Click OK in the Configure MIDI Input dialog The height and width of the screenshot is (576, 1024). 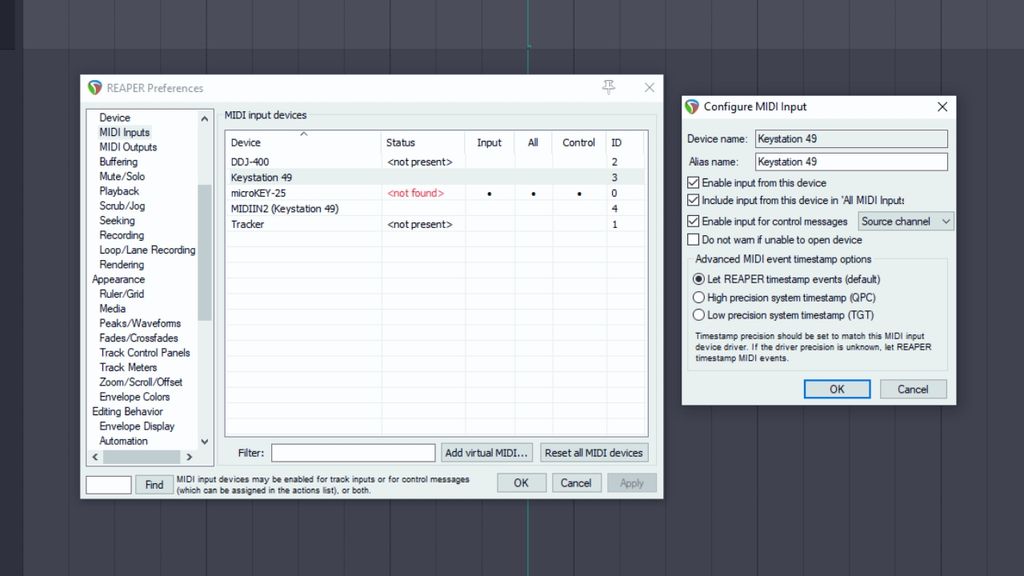click(836, 388)
